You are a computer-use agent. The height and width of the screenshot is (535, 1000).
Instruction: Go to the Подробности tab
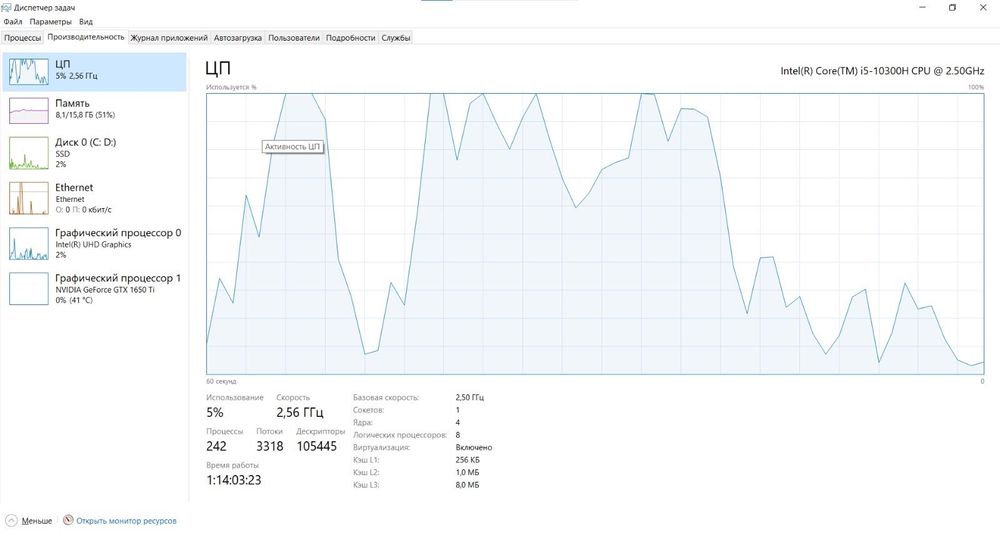click(x=350, y=38)
